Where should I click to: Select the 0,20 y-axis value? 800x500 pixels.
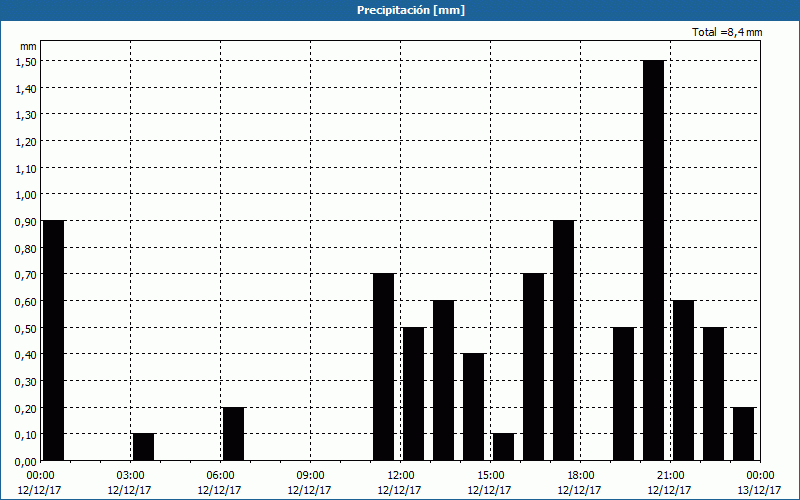click(x=26, y=408)
